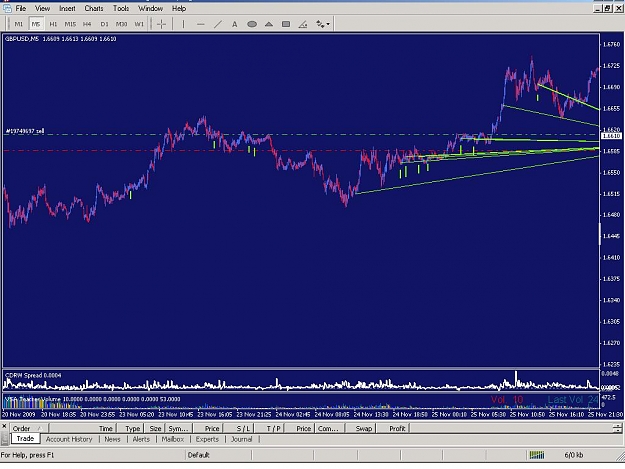This screenshot has width=625, height=469.
Task: Open the Window menu
Action: coord(150,8)
